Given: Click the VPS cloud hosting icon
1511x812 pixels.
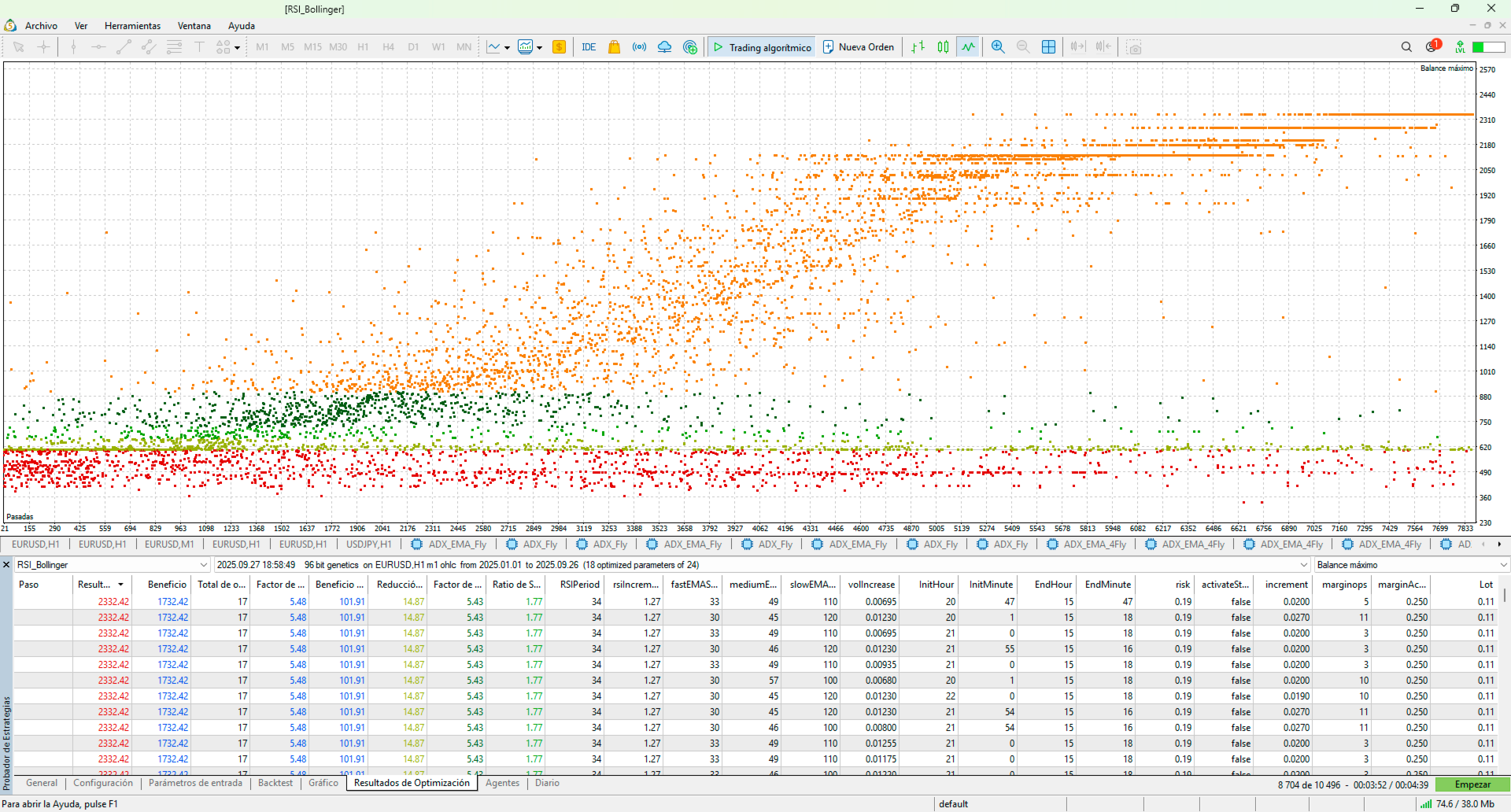Looking at the screenshot, I should [664, 47].
